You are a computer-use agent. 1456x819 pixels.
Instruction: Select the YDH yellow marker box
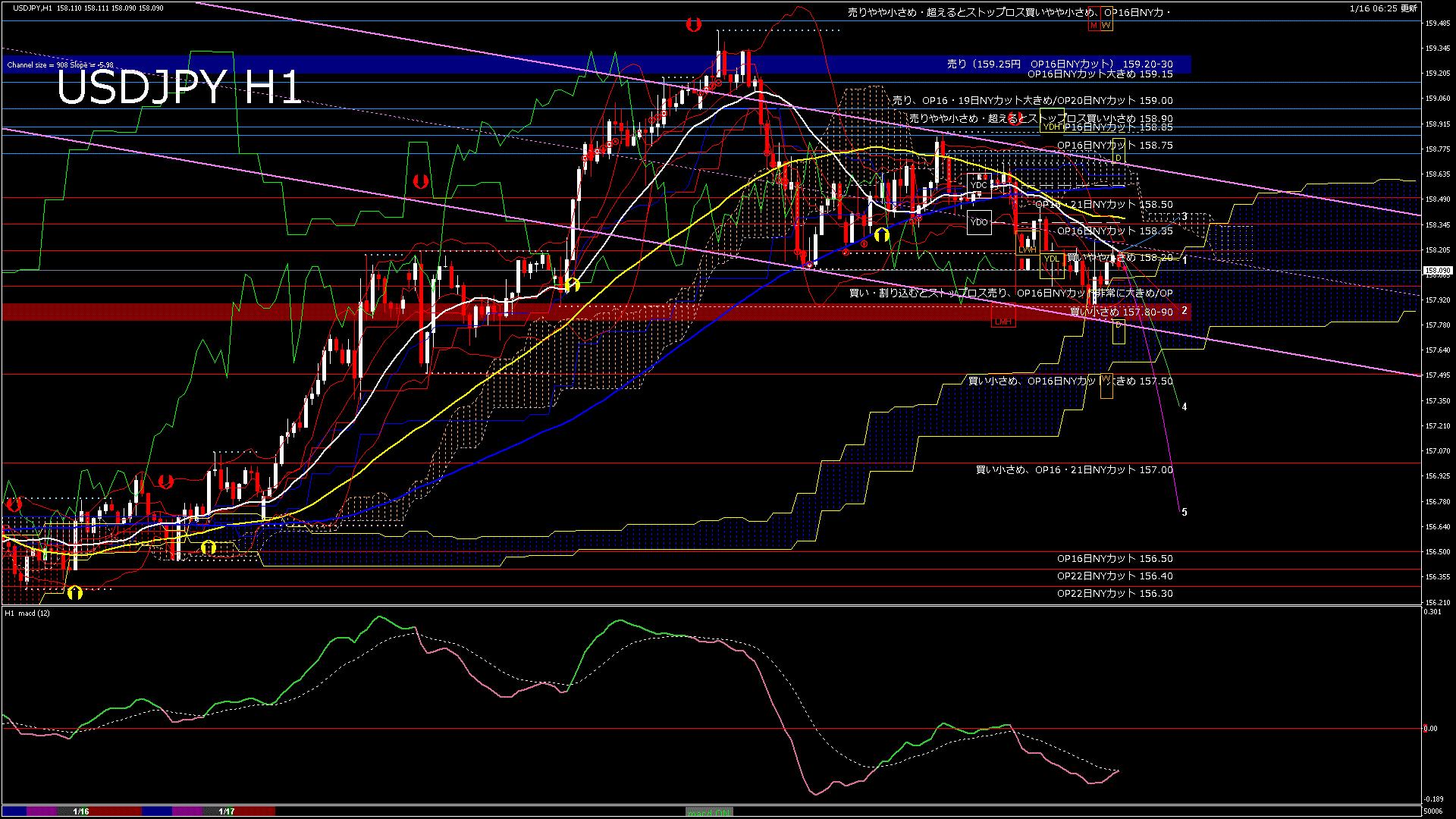click(x=1052, y=127)
